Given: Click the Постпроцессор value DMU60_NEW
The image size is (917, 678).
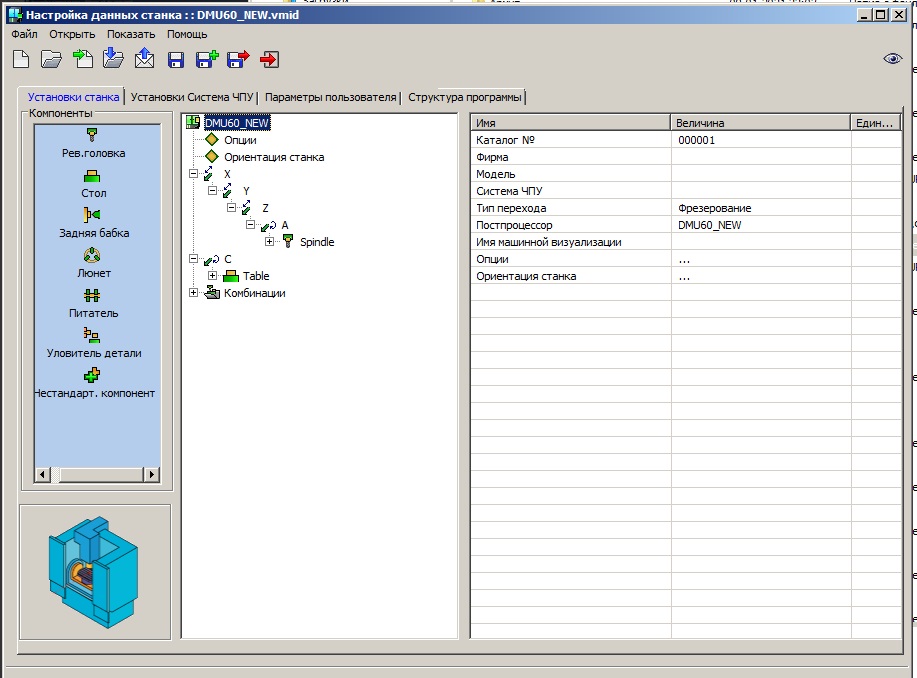Looking at the screenshot, I should coord(709,225).
